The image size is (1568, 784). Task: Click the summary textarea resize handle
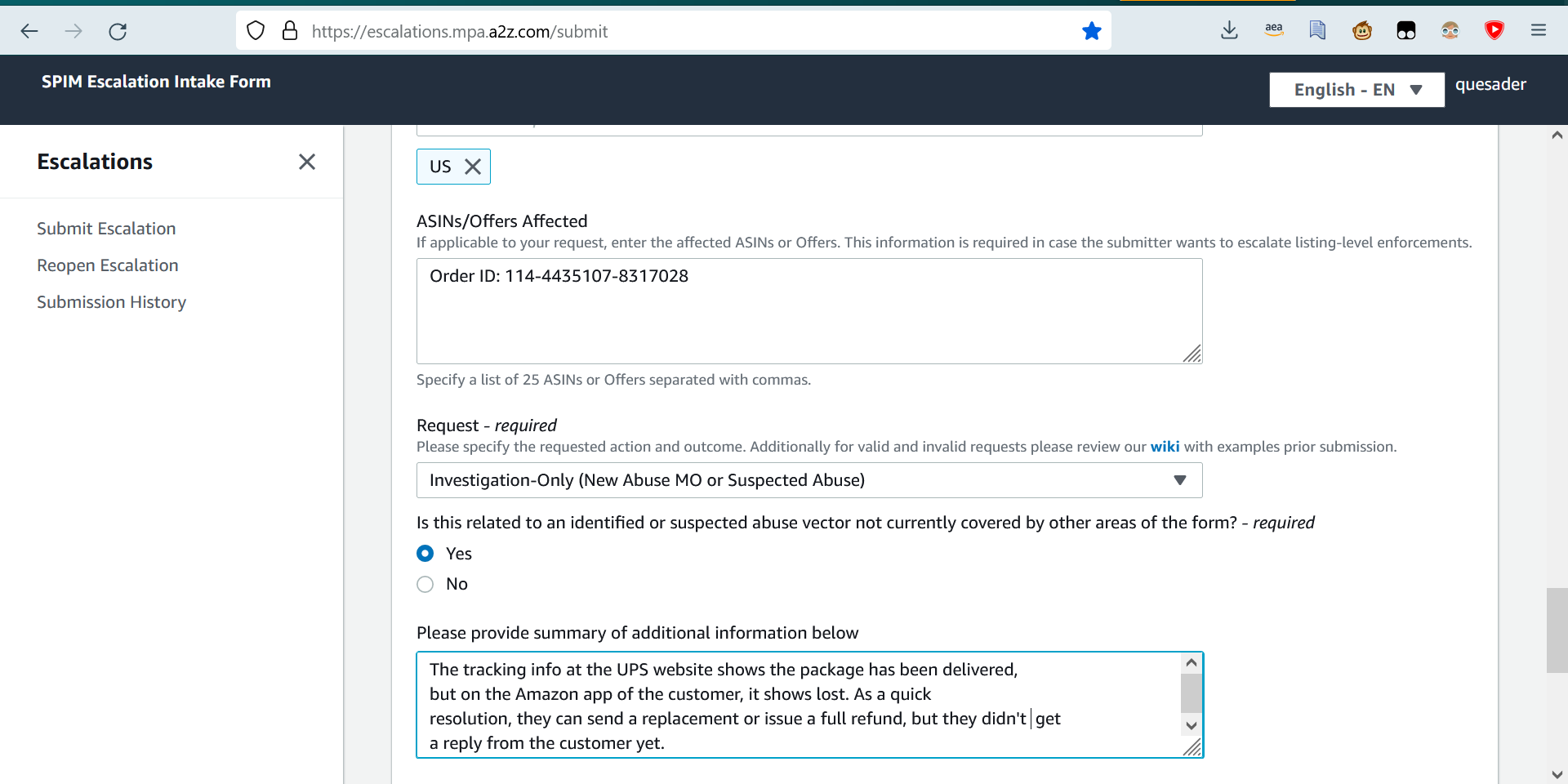pyautogui.click(x=1192, y=746)
